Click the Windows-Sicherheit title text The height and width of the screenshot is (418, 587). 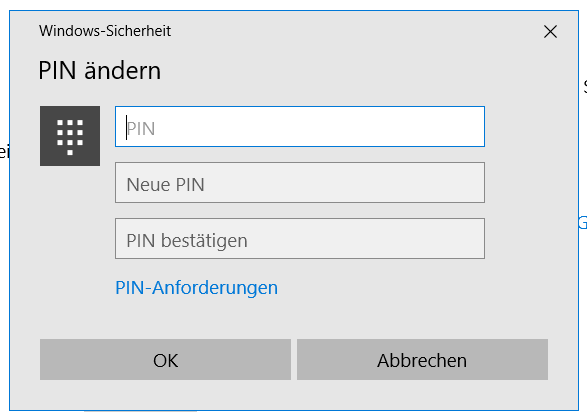[x=105, y=31]
